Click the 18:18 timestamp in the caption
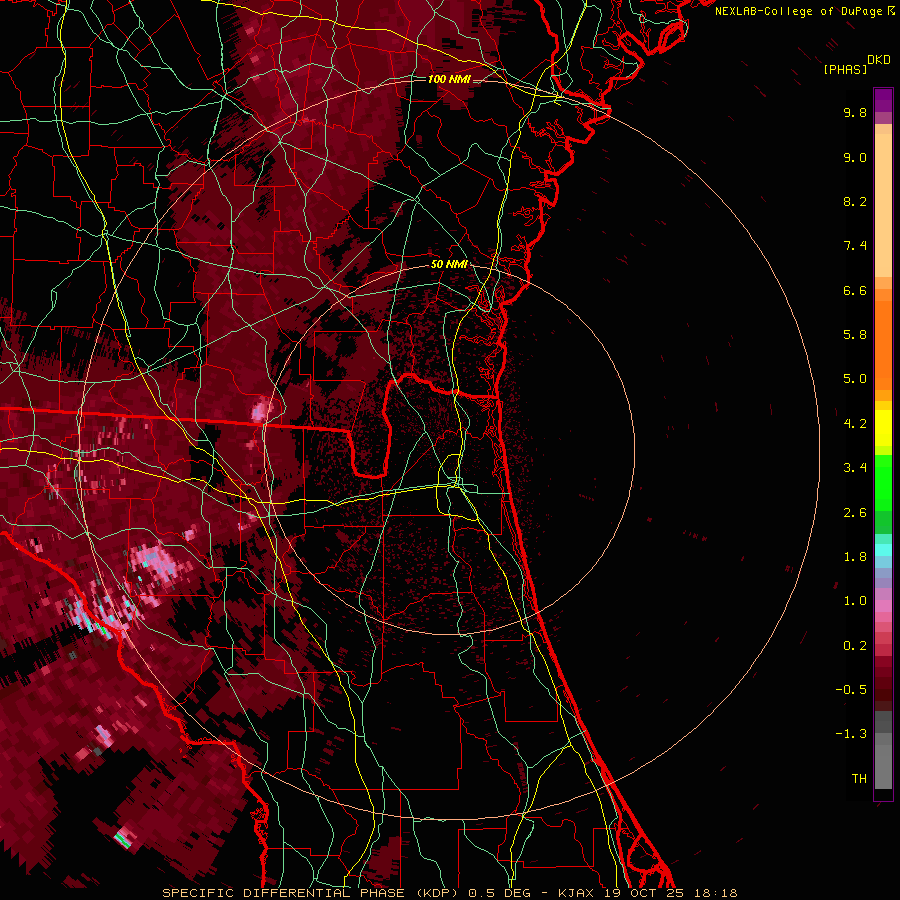Image resolution: width=900 pixels, height=900 pixels. pyautogui.click(x=717, y=893)
